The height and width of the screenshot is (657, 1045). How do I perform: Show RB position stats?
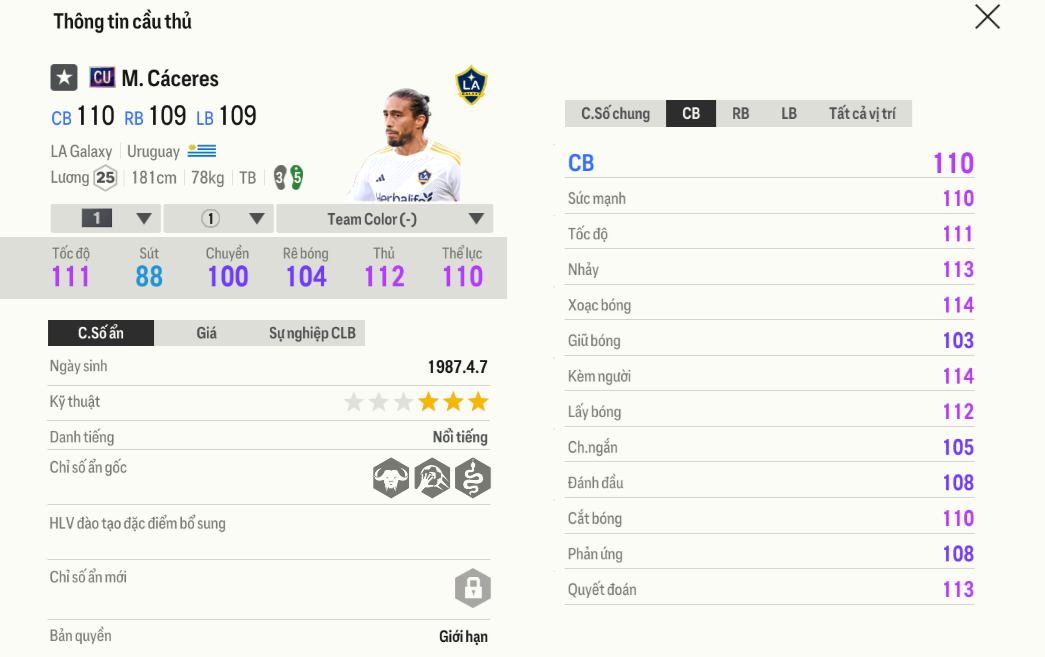(x=740, y=114)
